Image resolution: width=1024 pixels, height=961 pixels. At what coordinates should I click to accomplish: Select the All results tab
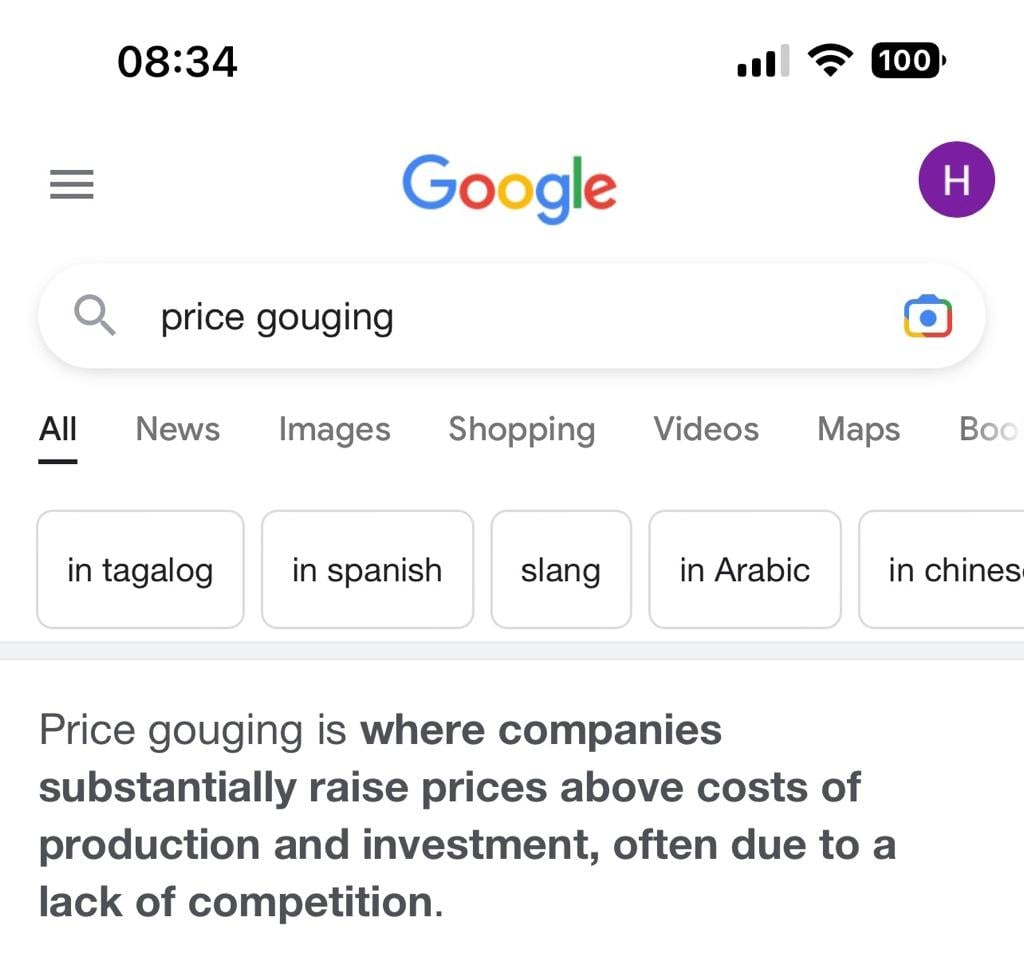(x=58, y=429)
